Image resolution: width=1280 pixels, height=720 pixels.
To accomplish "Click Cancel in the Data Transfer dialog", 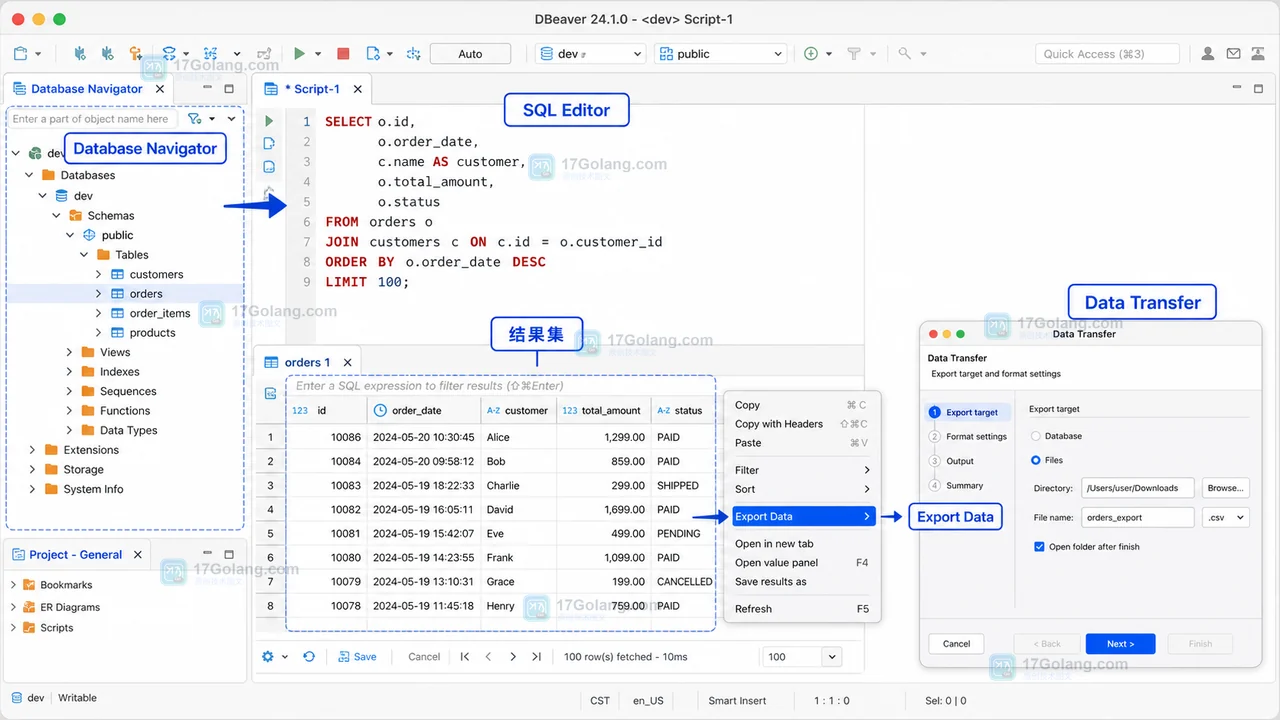I will click(x=956, y=644).
